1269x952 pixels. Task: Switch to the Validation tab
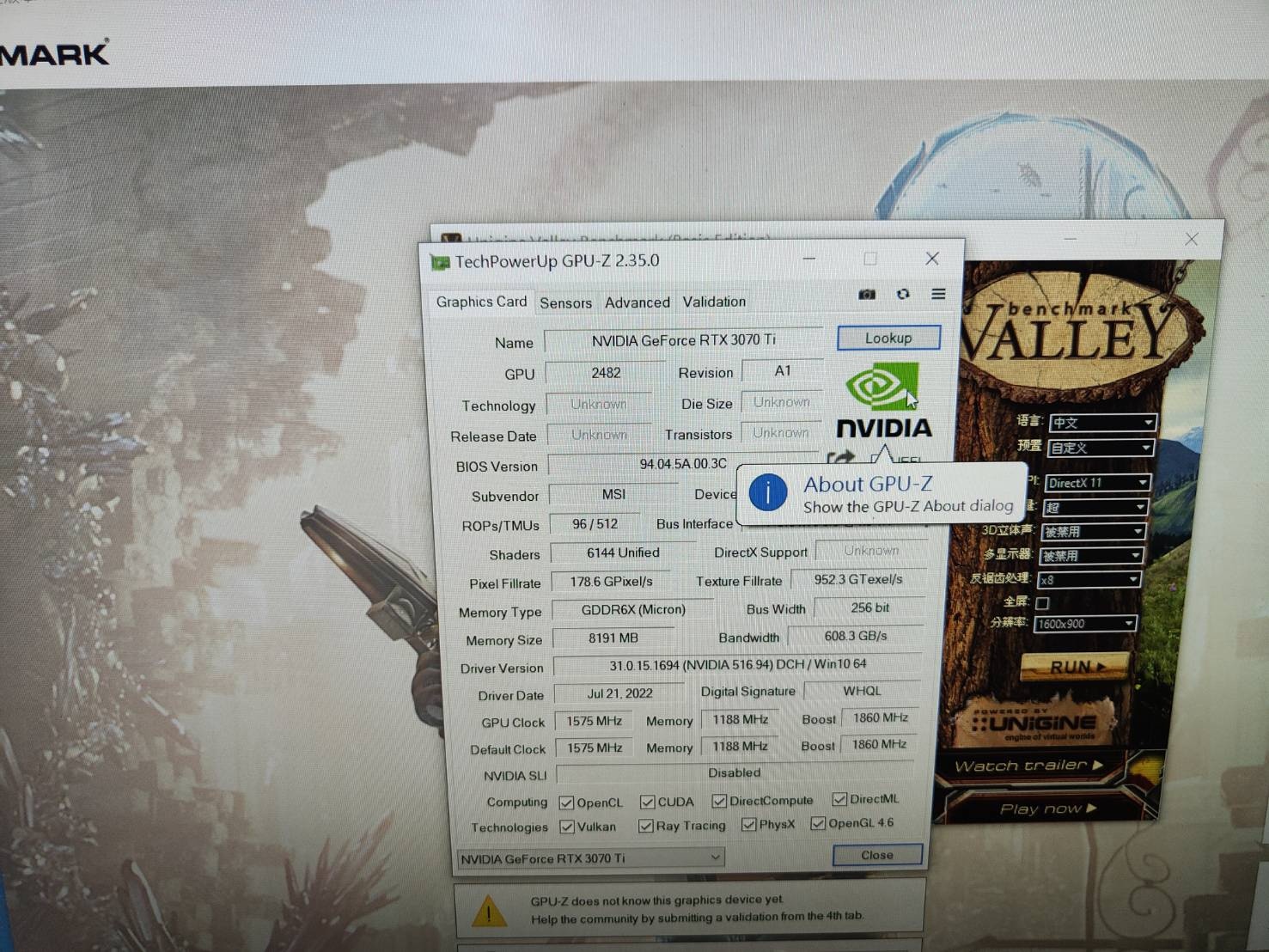(x=714, y=302)
